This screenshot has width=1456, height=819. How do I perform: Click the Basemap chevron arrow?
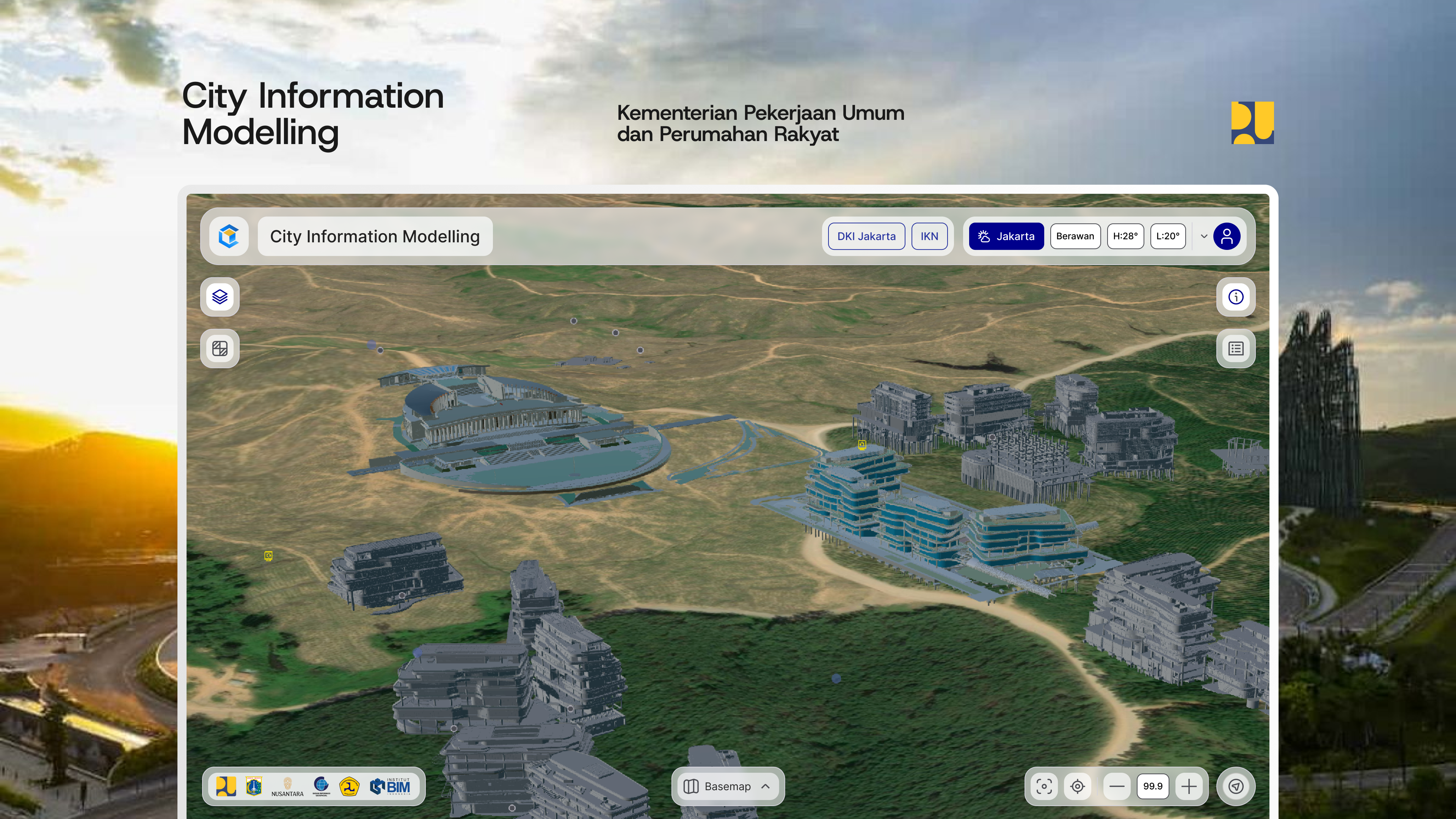tap(765, 786)
